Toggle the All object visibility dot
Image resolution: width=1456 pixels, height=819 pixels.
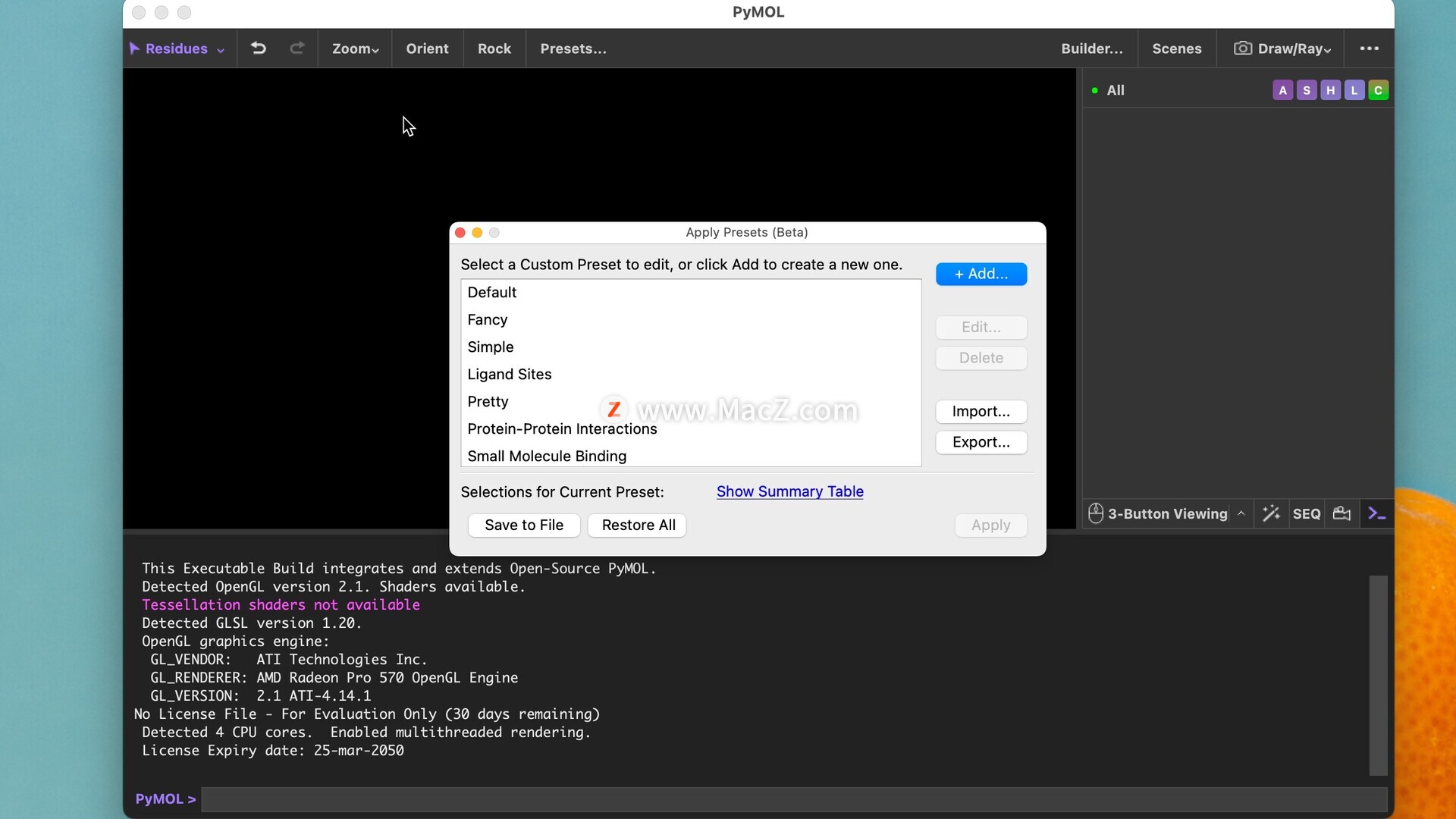(x=1095, y=90)
